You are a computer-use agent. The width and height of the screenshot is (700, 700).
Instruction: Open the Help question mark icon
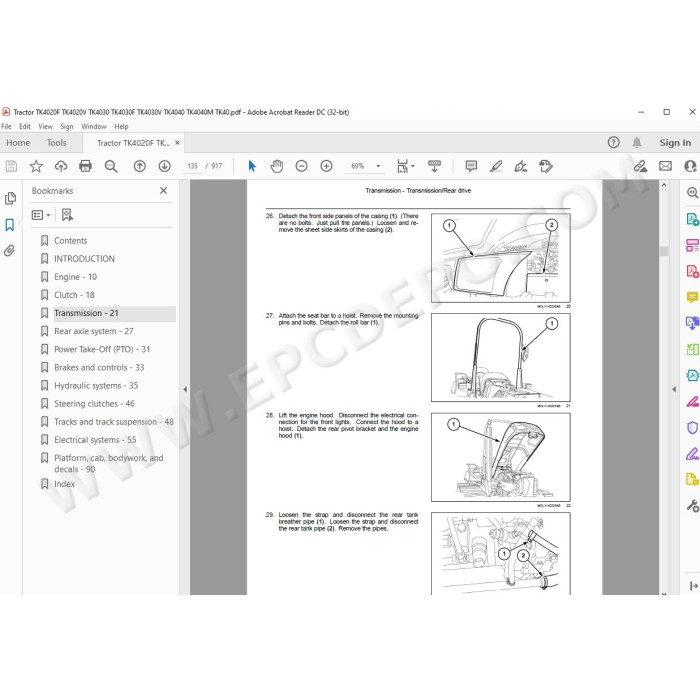pyautogui.click(x=613, y=142)
